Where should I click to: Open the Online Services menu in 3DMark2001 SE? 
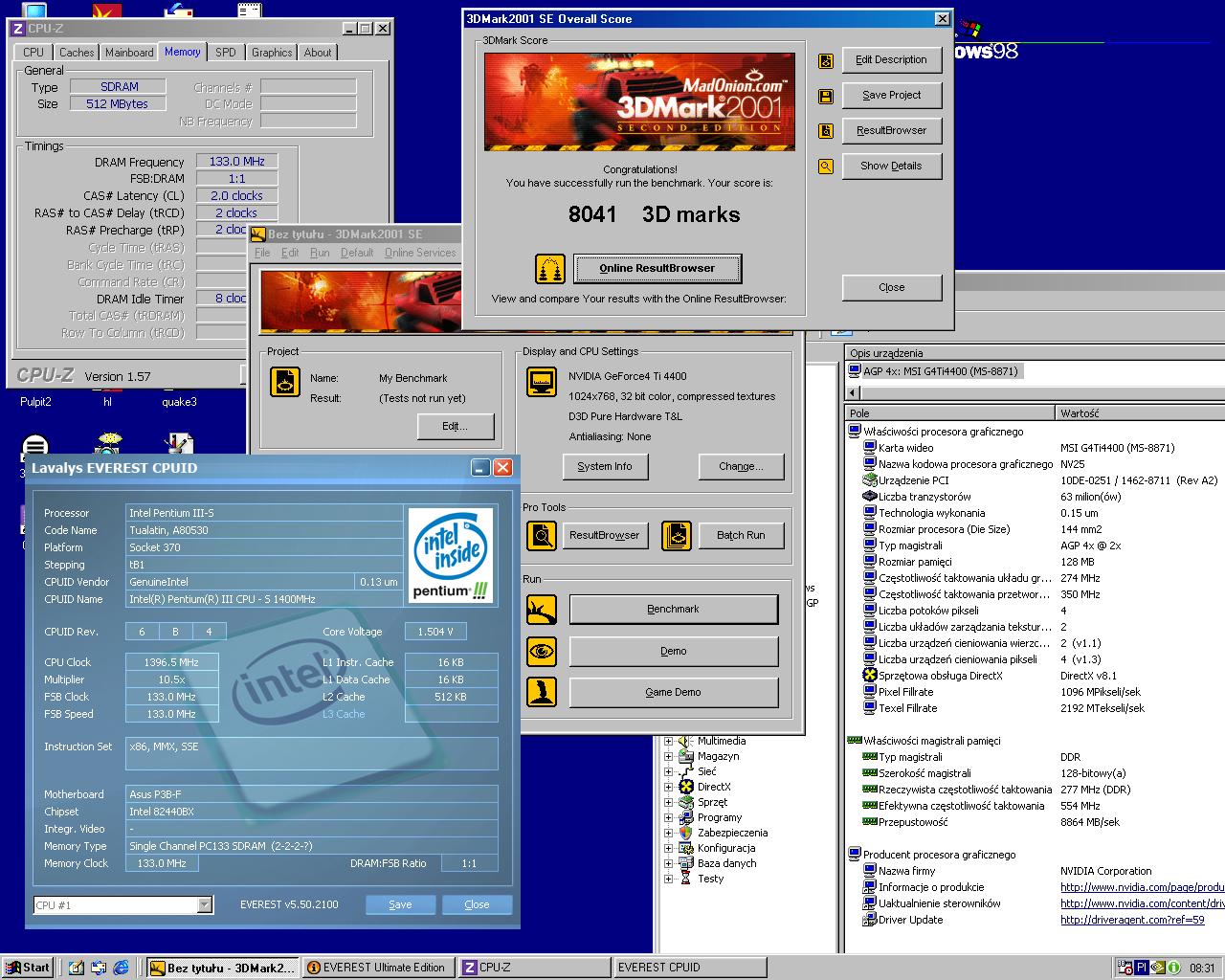point(420,253)
